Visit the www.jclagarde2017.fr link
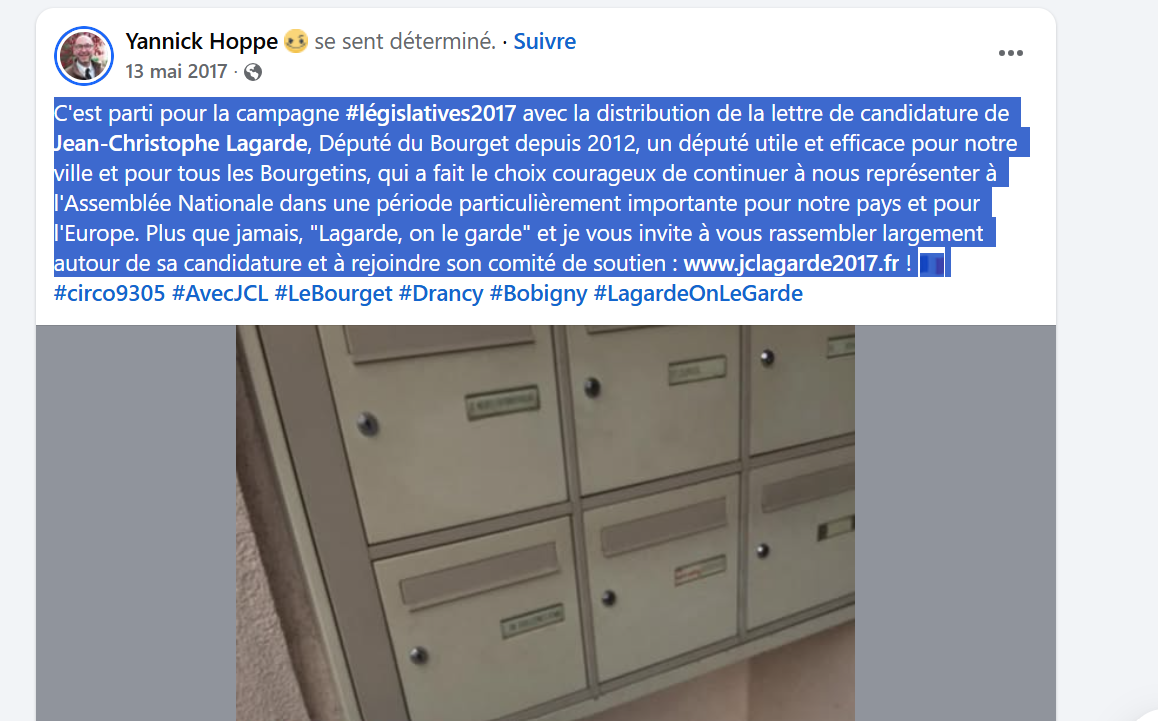This screenshot has width=1158, height=721. 791,264
